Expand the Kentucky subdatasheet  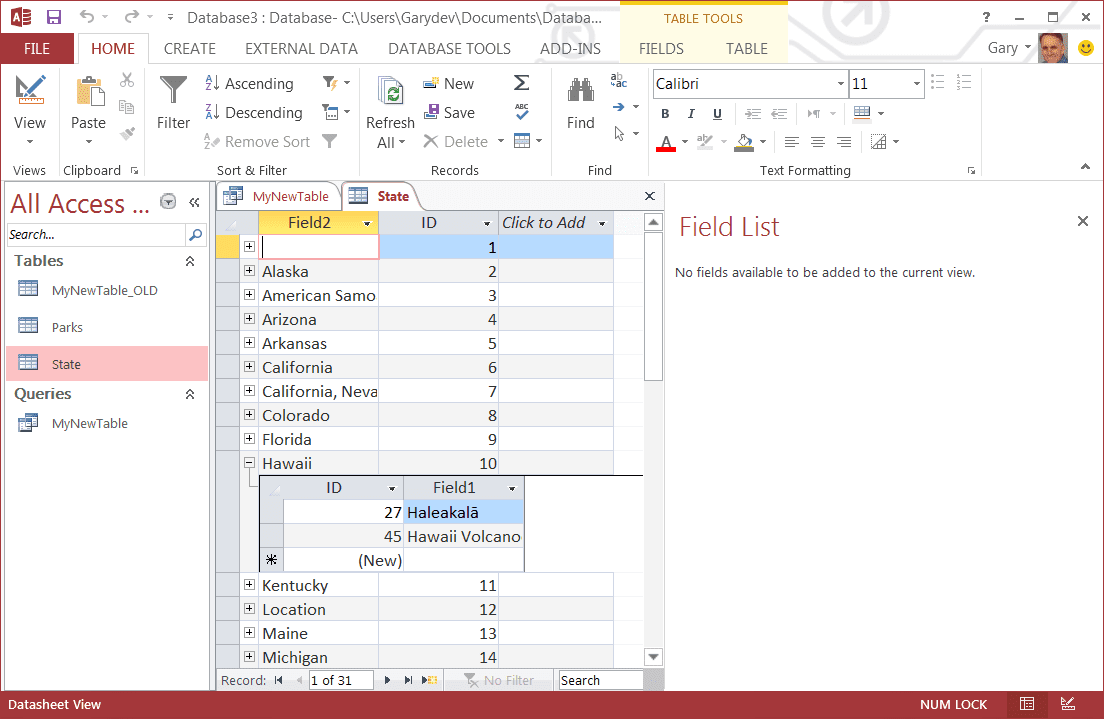pyautogui.click(x=248, y=585)
